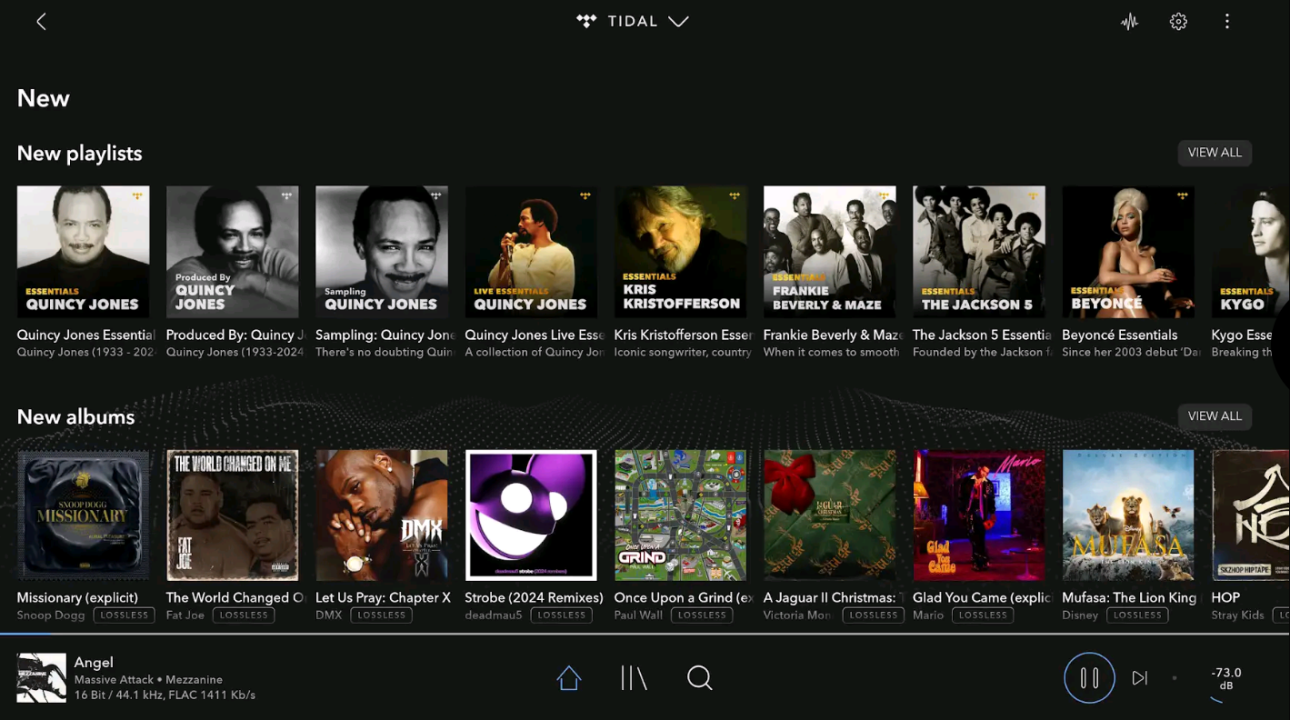Screen dimensions: 1290x720
Task: Open Once Upon a Grind album cover
Action: tap(680, 515)
